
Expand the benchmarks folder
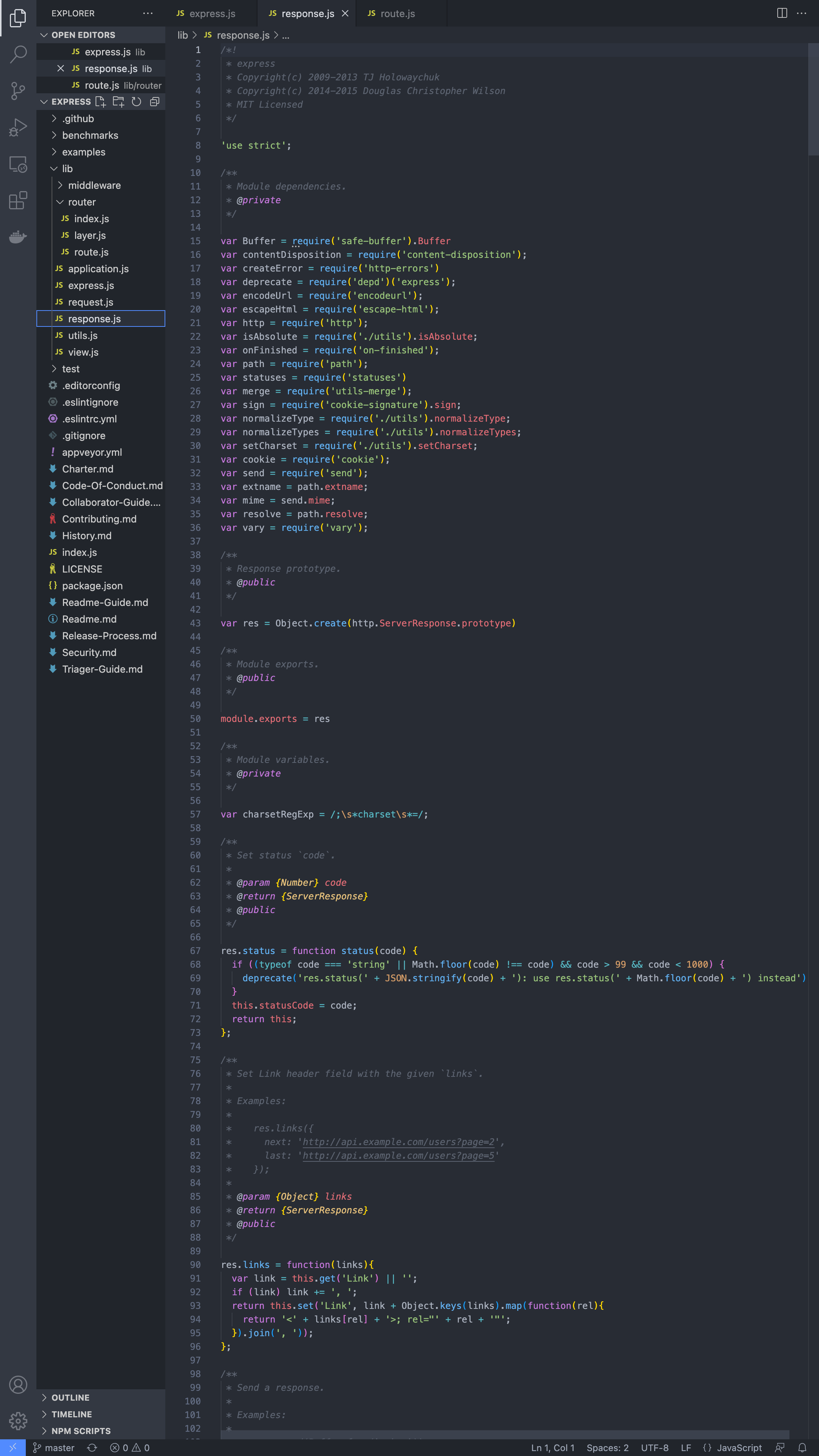[100, 135]
